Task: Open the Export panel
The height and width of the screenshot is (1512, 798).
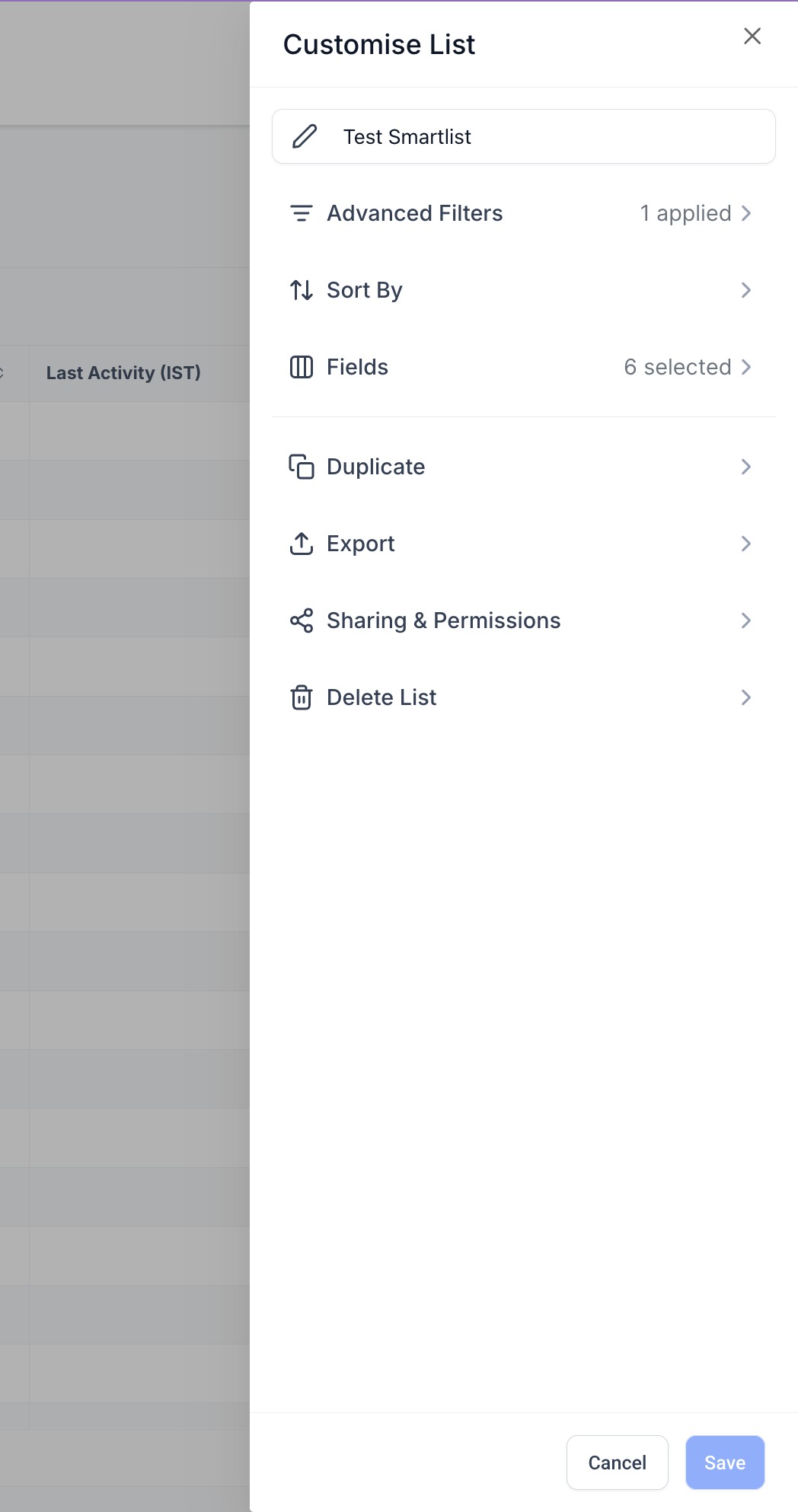Action: [x=746, y=544]
